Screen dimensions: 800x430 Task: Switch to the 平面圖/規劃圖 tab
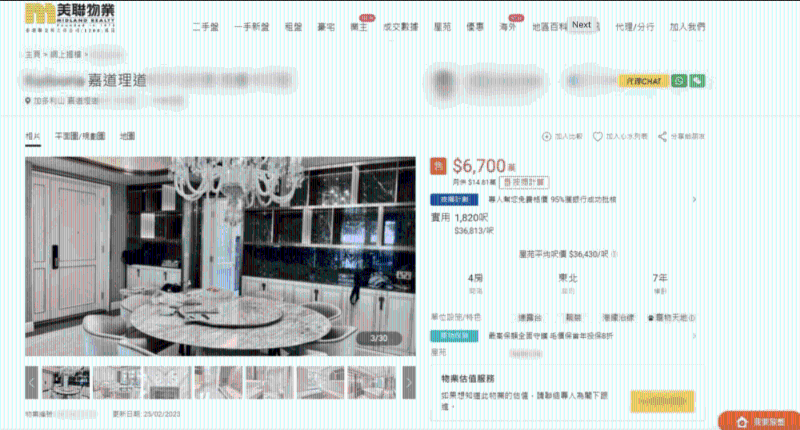pyautogui.click(x=76, y=135)
